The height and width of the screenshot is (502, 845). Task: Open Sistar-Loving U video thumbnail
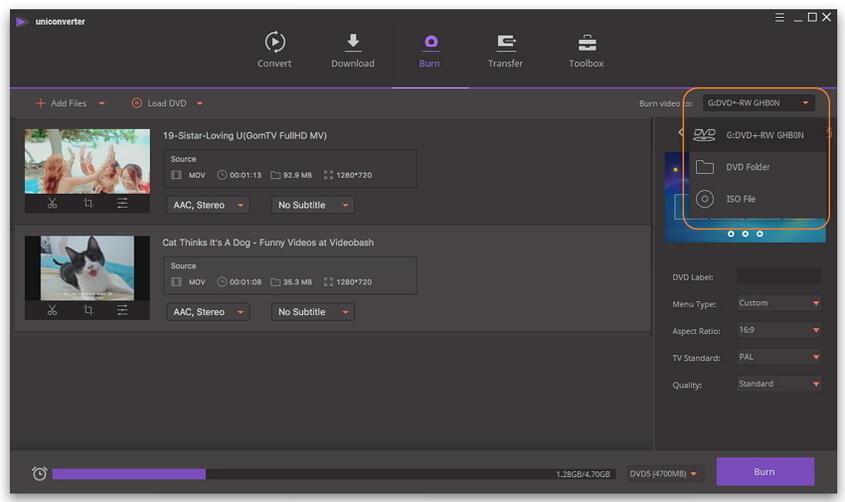pyautogui.click(x=87, y=161)
